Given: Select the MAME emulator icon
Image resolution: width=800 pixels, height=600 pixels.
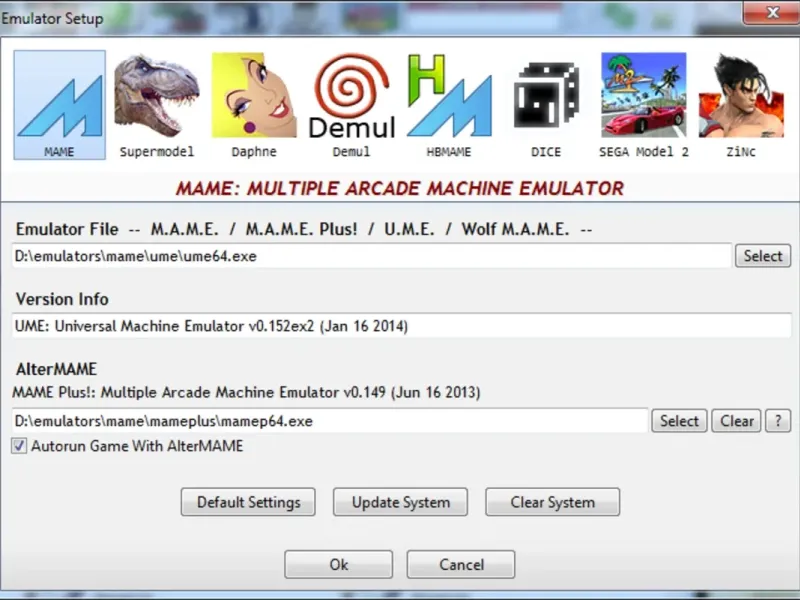Looking at the screenshot, I should pyautogui.click(x=60, y=105).
